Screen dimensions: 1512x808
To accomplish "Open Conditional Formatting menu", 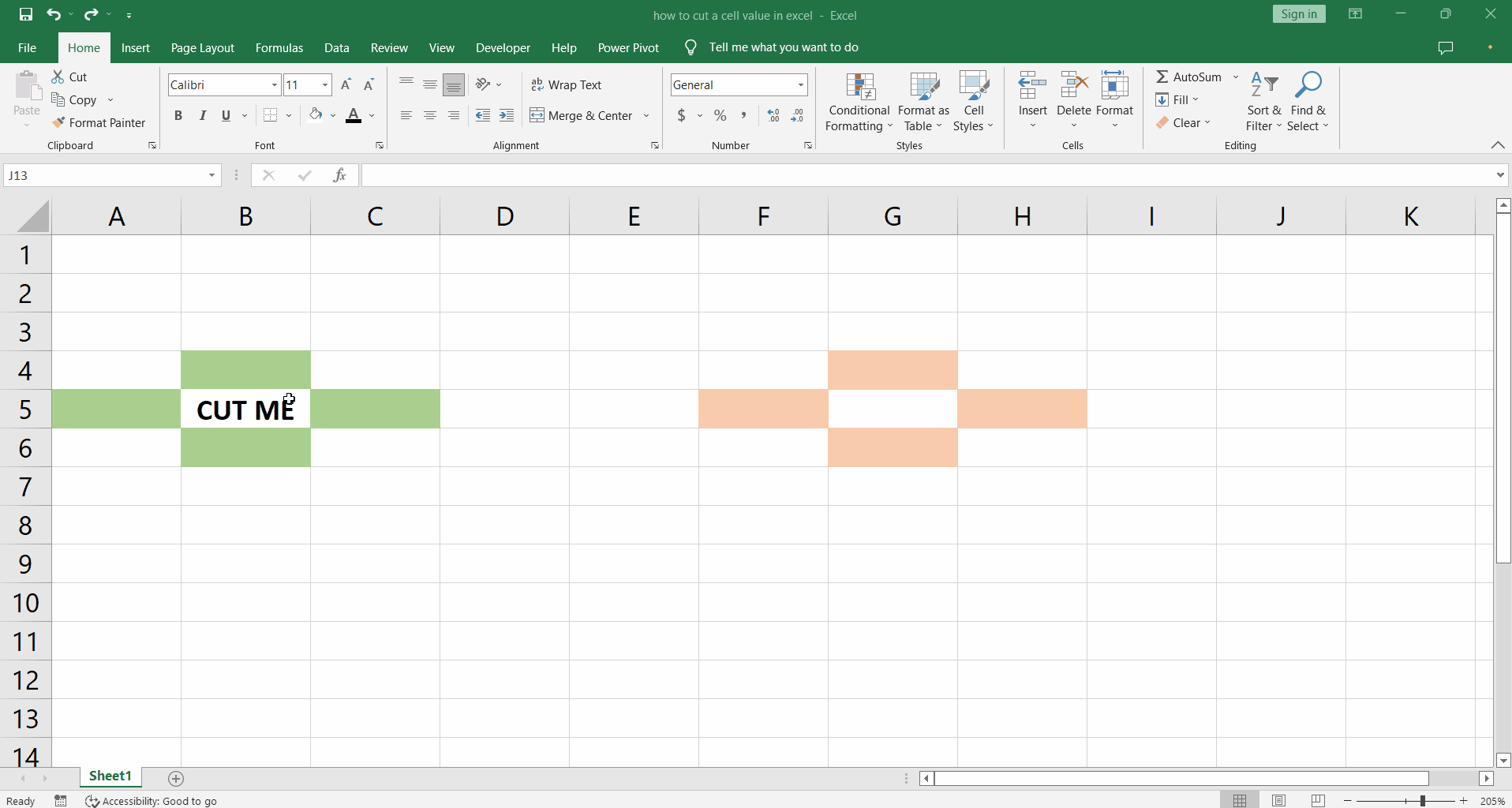I will (x=859, y=102).
